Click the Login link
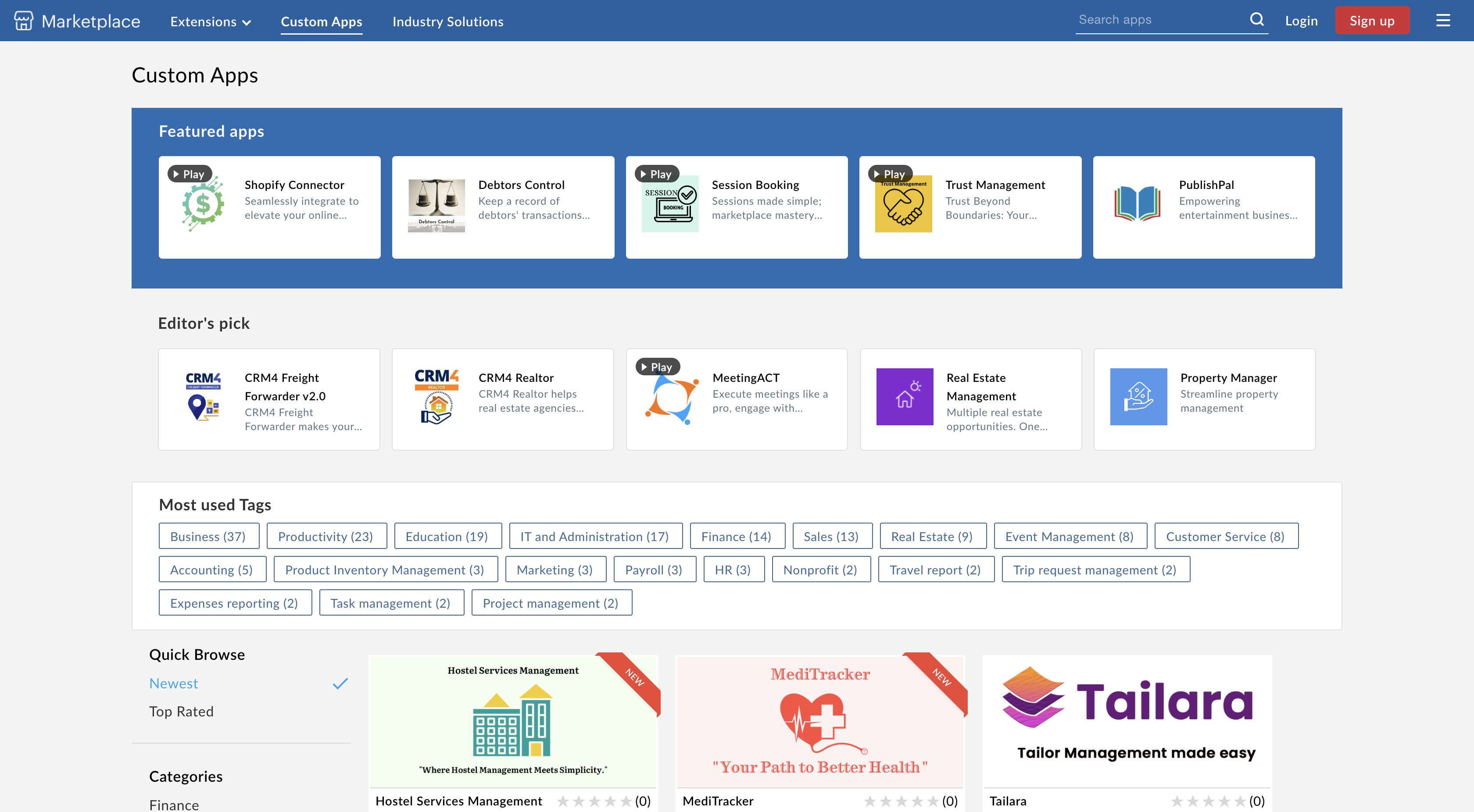 click(x=1301, y=21)
